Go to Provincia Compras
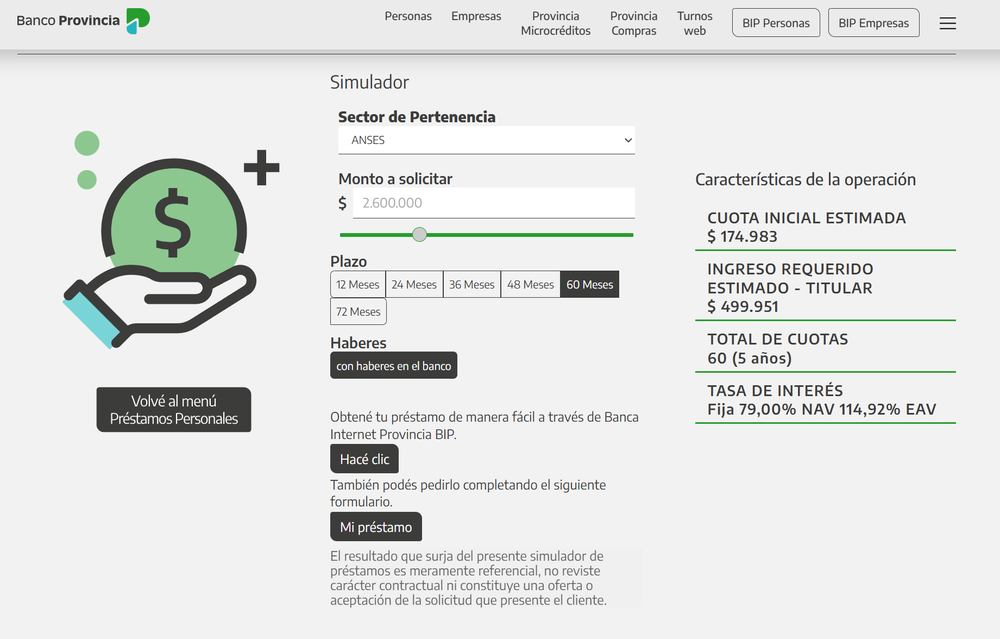Screen dimensions: 1000x639 [x=633, y=24]
